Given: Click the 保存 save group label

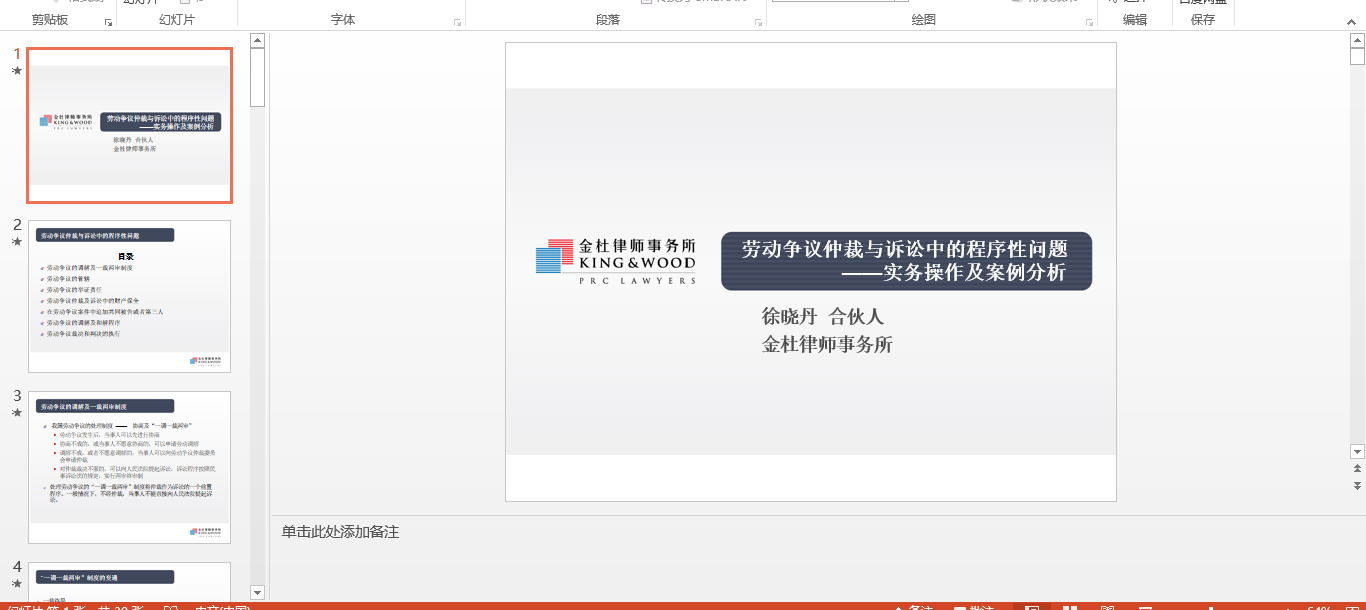Looking at the screenshot, I should (1203, 20).
